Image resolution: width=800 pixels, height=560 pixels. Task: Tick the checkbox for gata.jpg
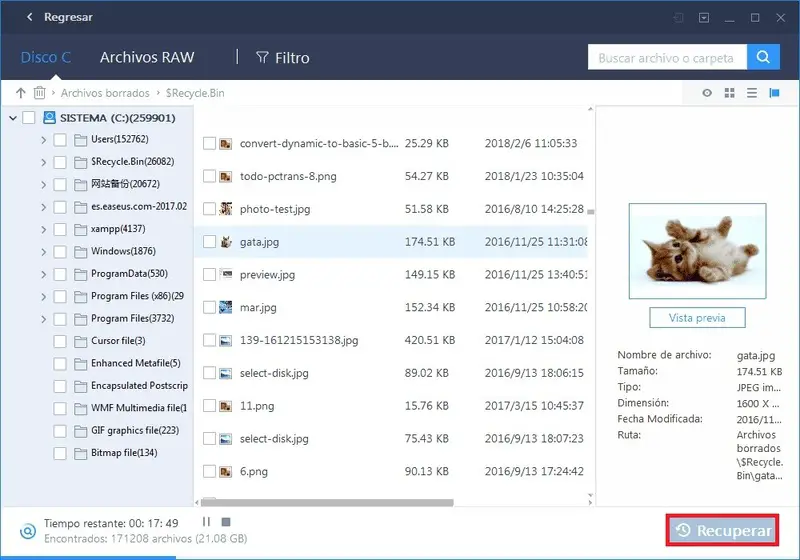pyautogui.click(x=209, y=242)
